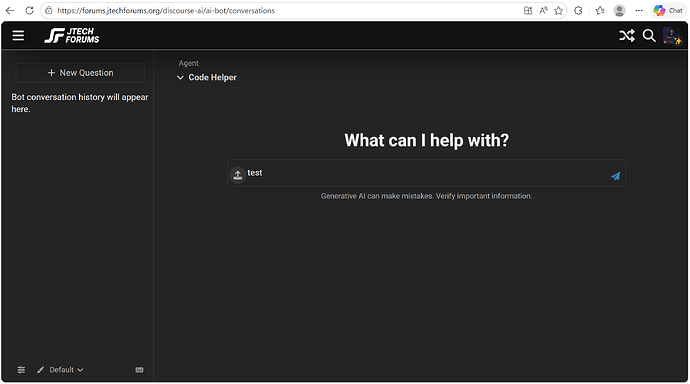690x384 pixels.
Task: Go back in the browser
Action: pyautogui.click(x=10, y=11)
